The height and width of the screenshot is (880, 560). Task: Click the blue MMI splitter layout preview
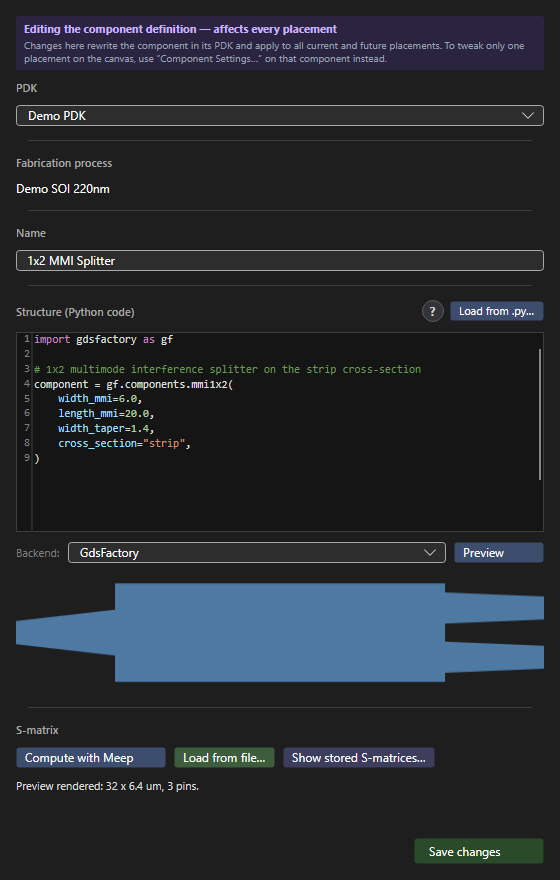[279, 632]
